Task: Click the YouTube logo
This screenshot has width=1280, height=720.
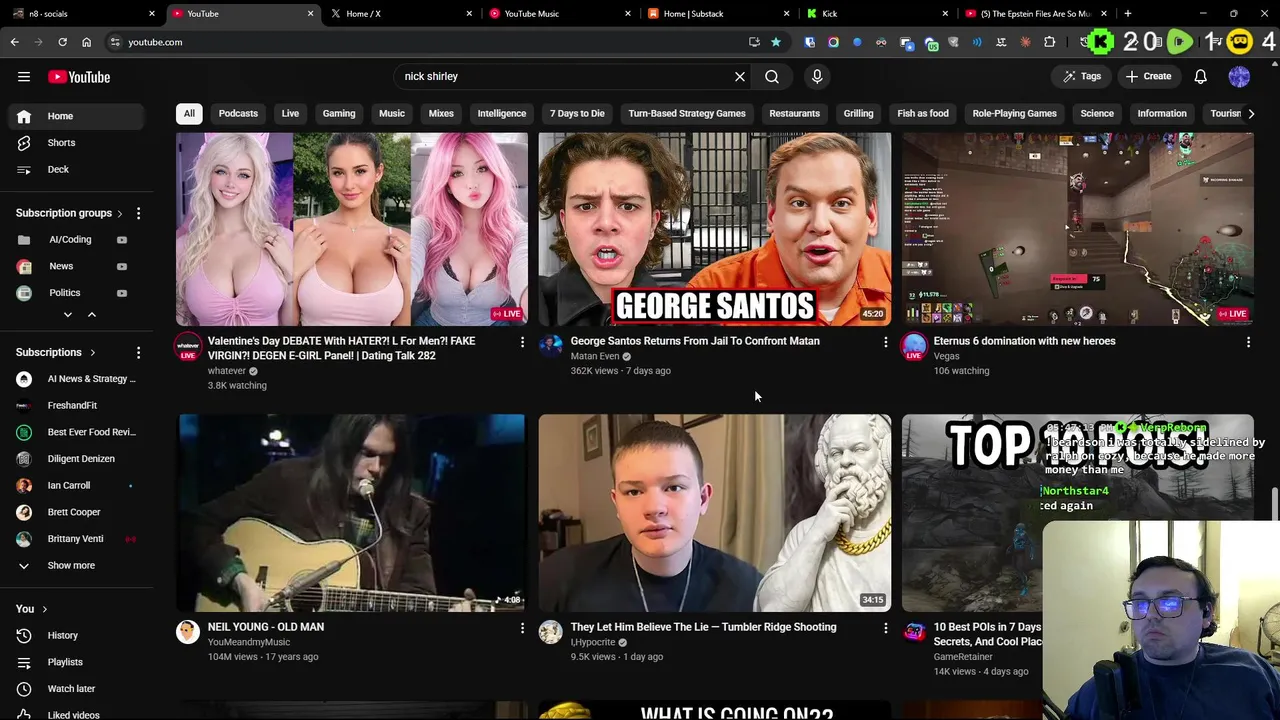Action: coord(79,77)
